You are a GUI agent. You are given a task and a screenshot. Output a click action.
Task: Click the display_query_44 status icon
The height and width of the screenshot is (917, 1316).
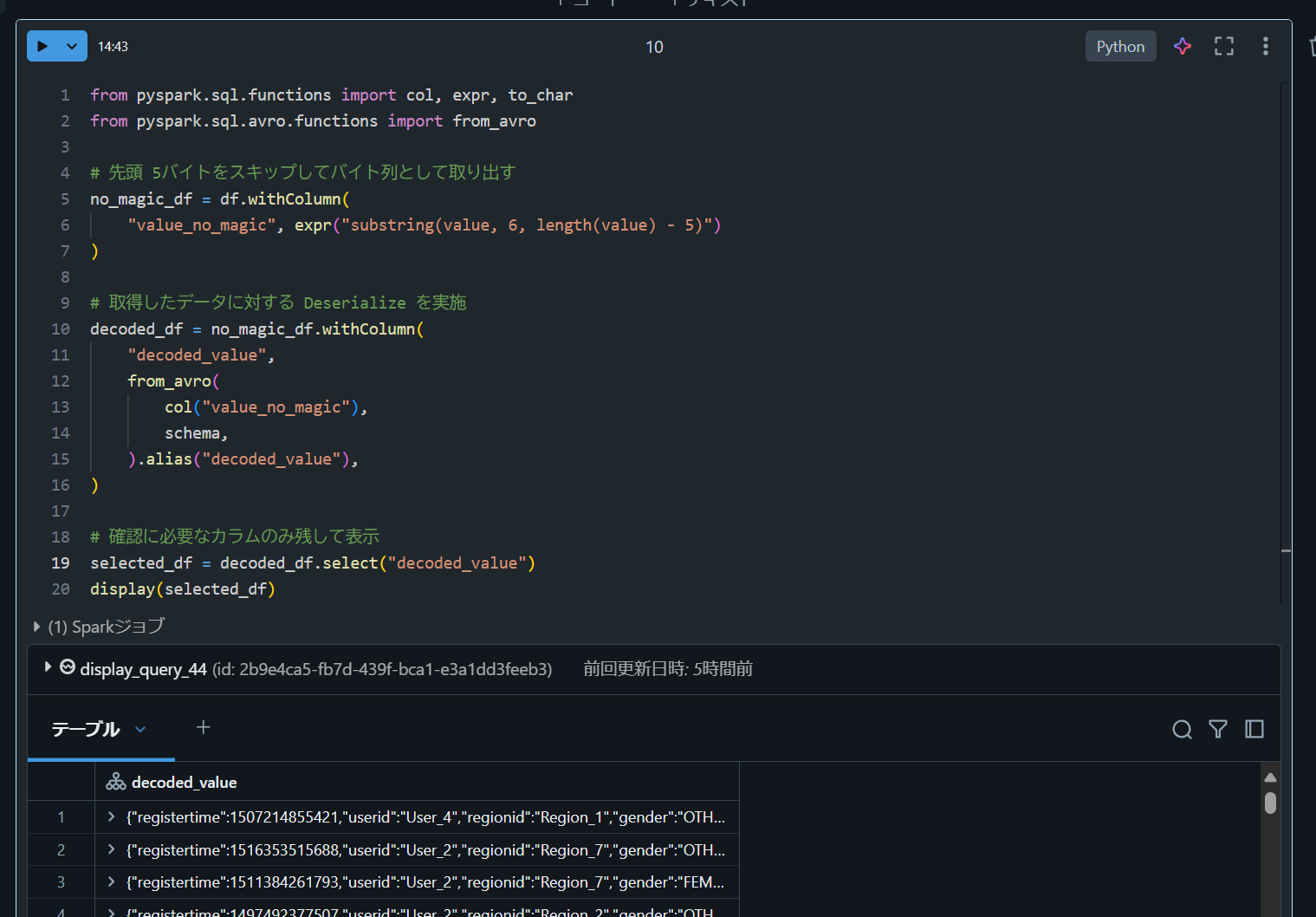pos(68,667)
